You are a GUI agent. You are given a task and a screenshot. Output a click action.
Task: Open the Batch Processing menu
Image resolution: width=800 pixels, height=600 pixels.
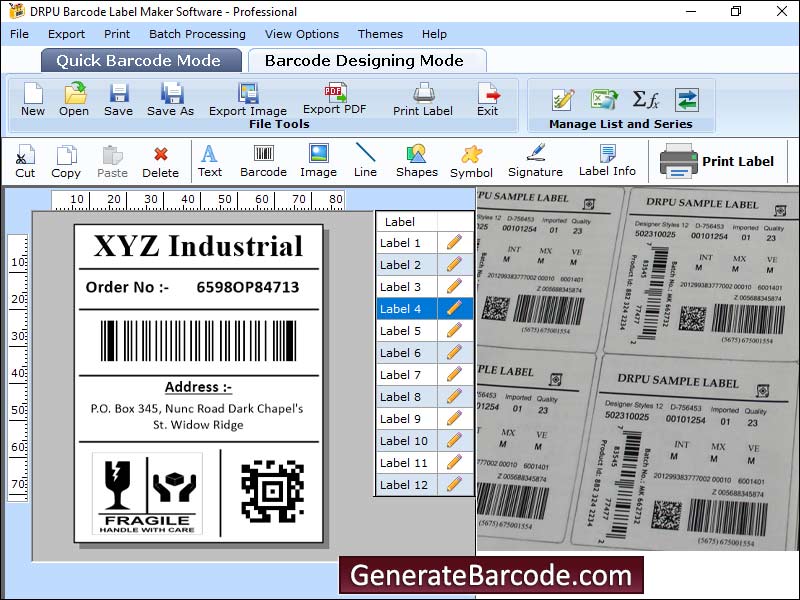tap(197, 34)
